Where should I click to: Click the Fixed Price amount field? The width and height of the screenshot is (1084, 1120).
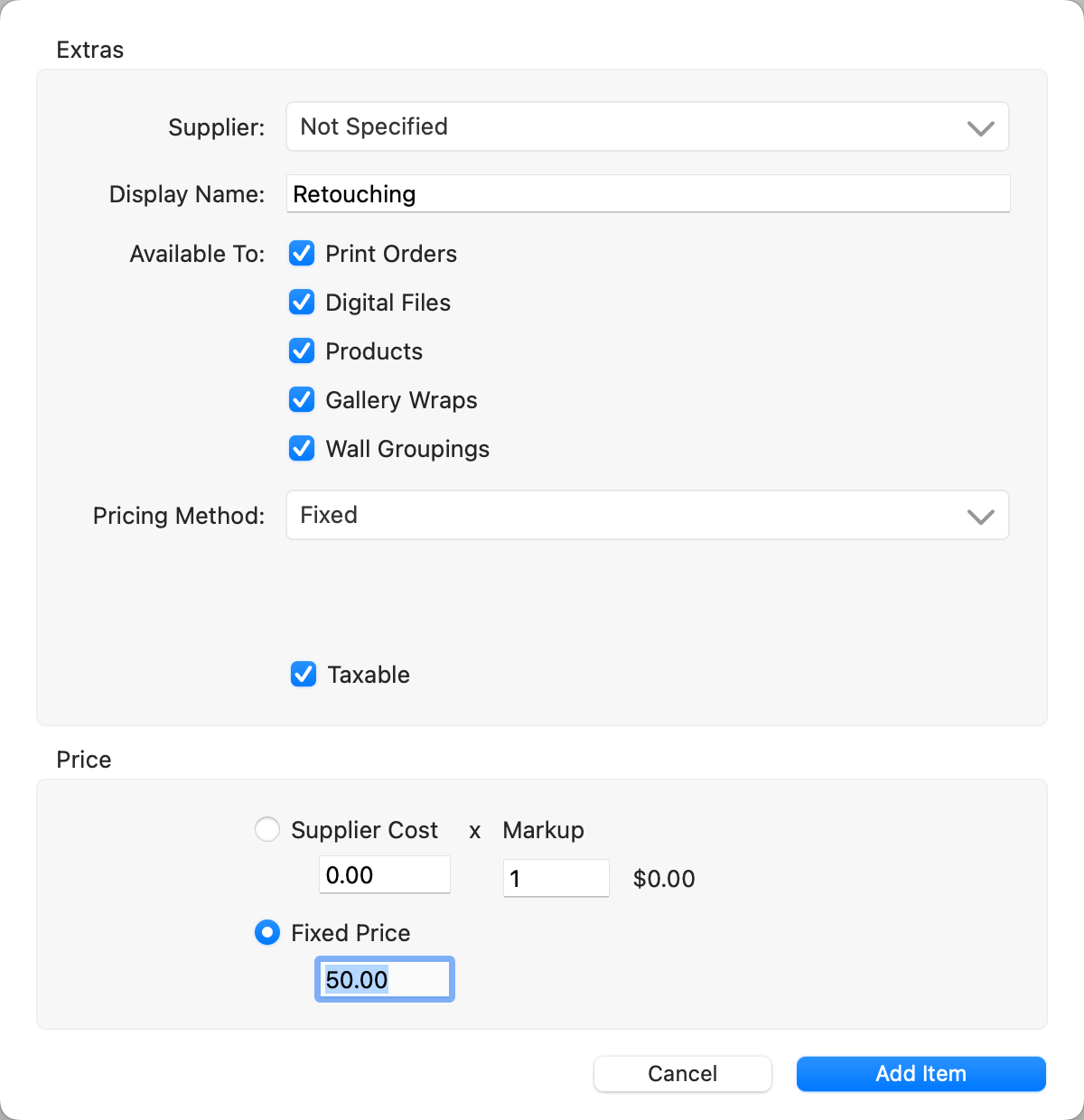click(x=384, y=980)
